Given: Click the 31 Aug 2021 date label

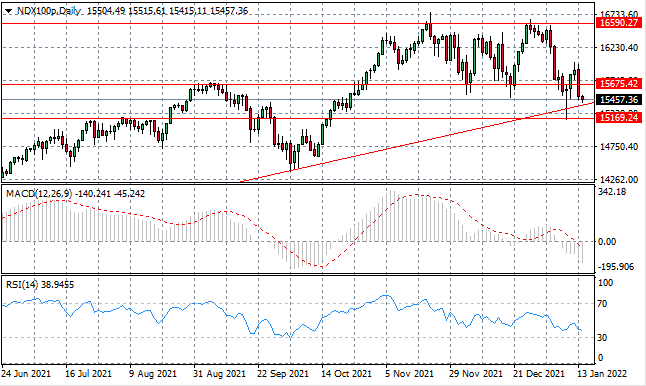Looking at the screenshot, I should 220,374.
